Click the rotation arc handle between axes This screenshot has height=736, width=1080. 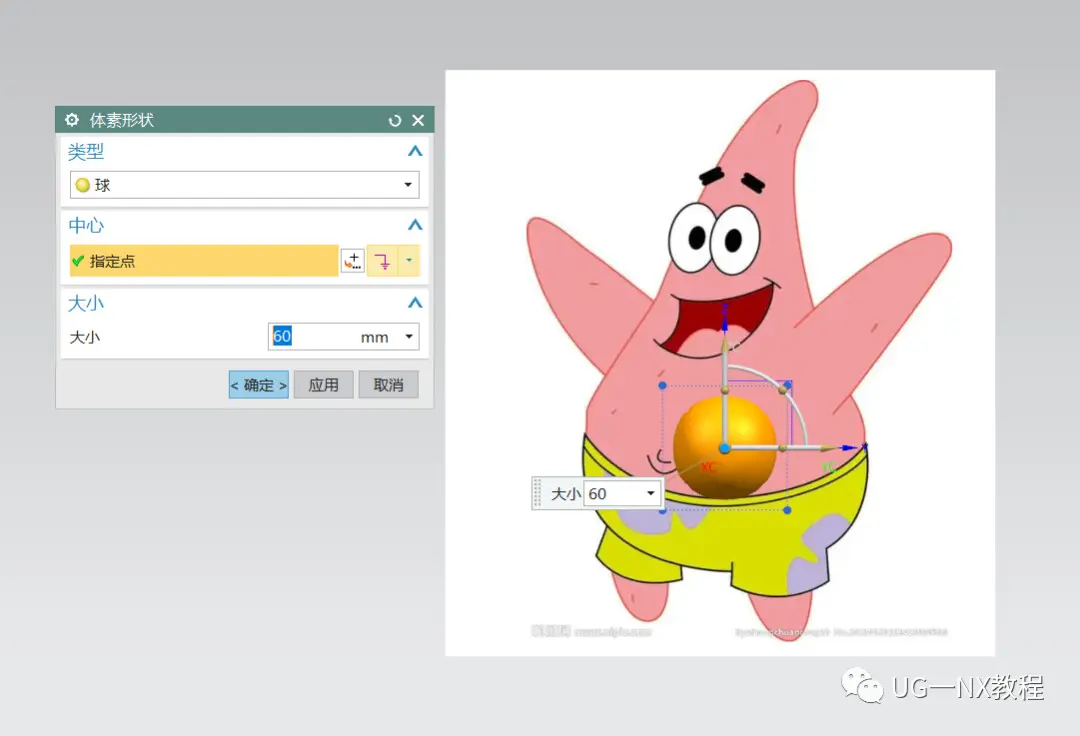[x=783, y=390]
